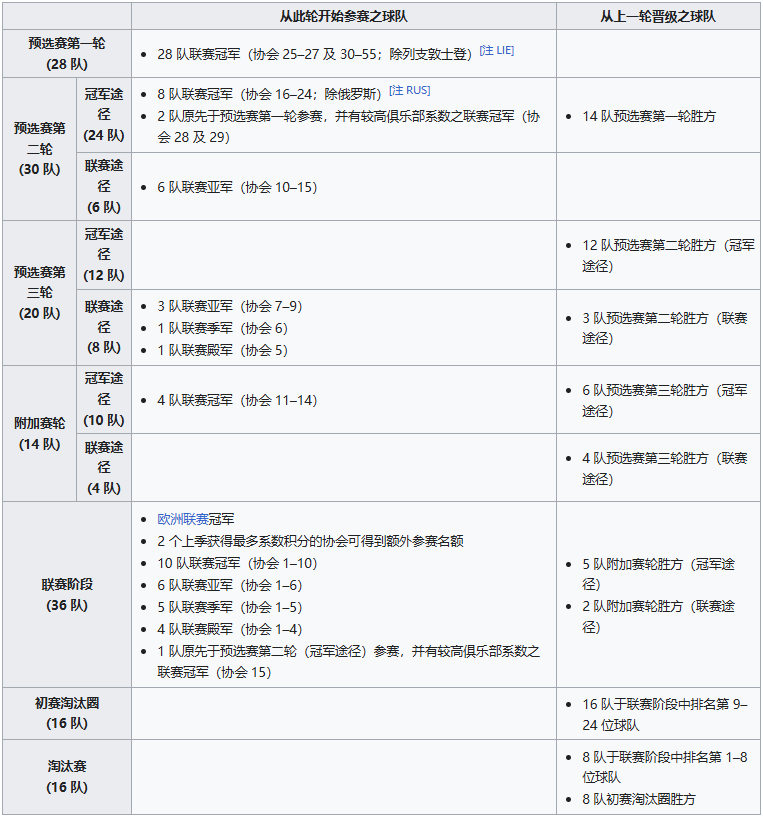Click the 从此轮开始参赛之球队 column header

(343, 17)
